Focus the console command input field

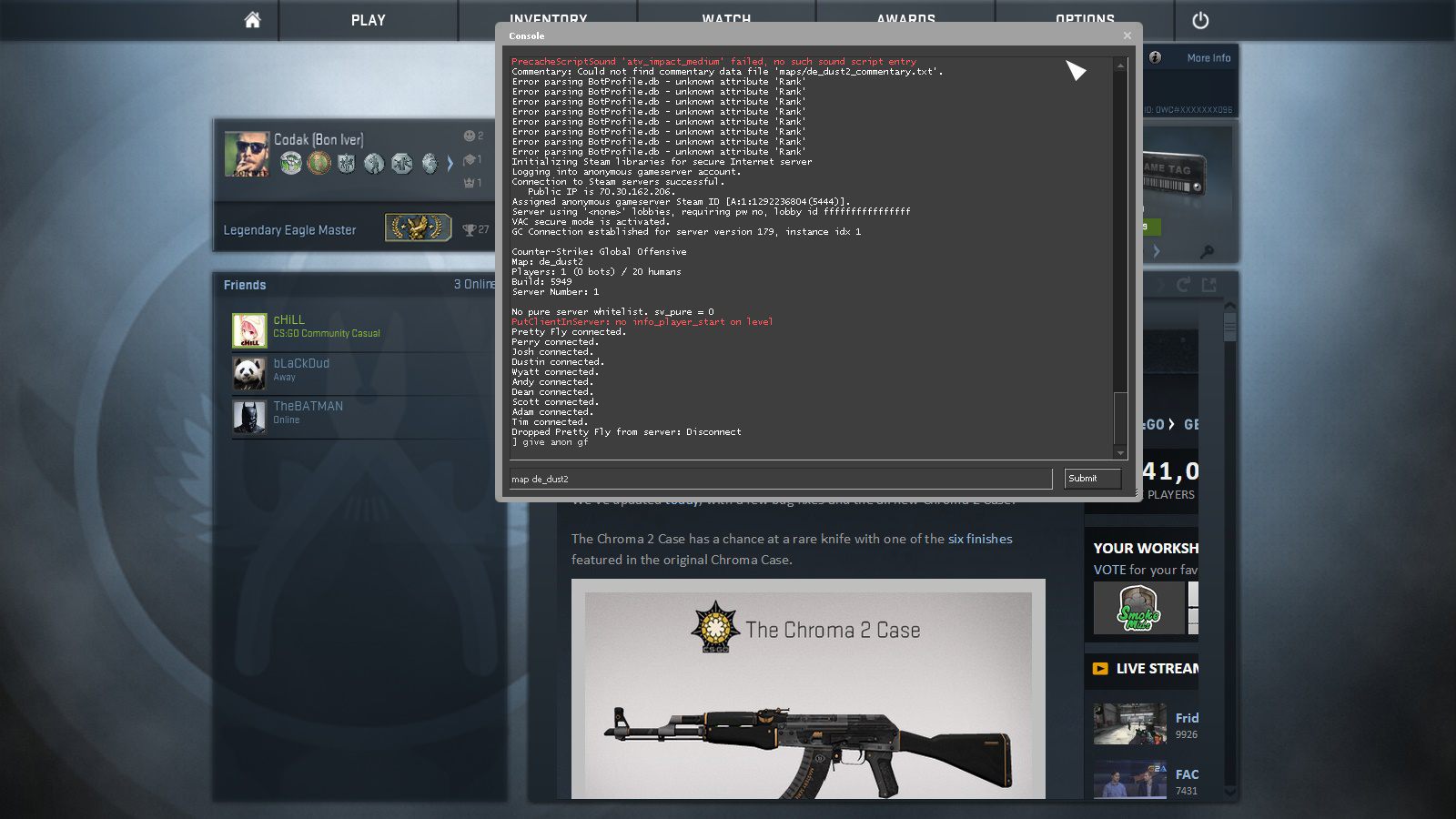click(780, 479)
